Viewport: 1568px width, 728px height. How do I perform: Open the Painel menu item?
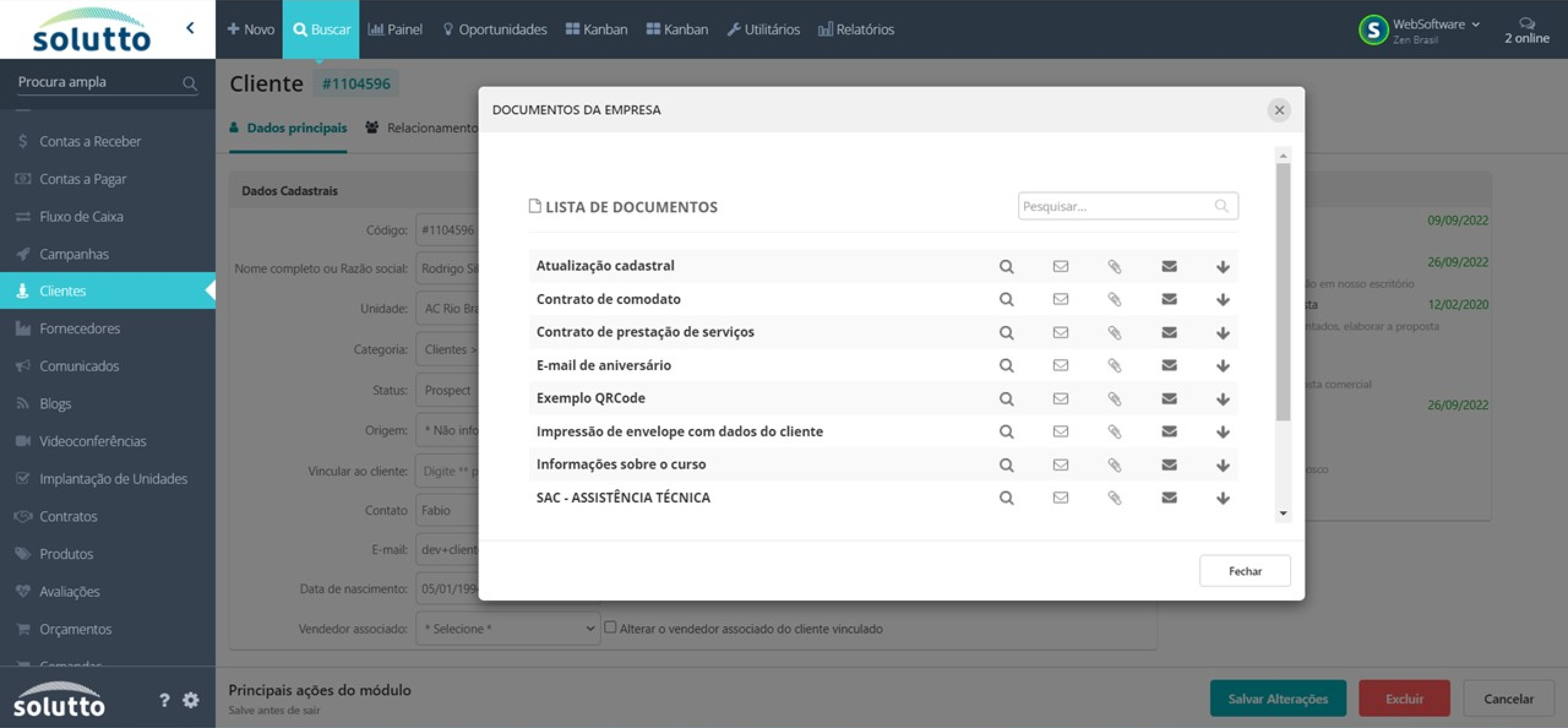[395, 29]
